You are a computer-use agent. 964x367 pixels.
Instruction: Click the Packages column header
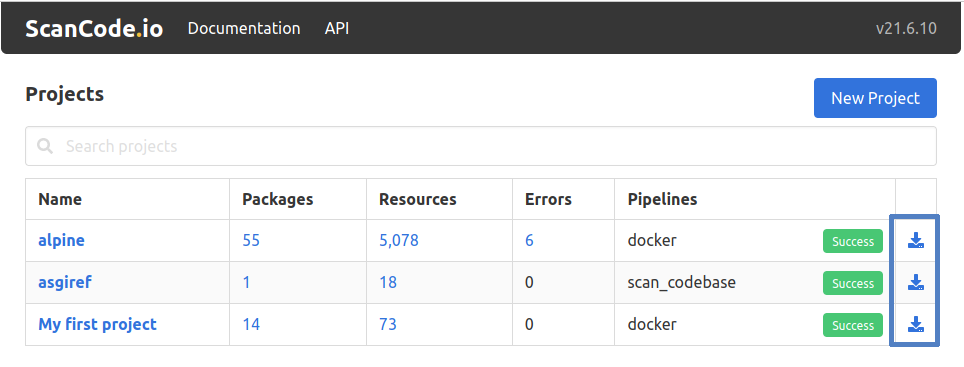[x=278, y=199]
